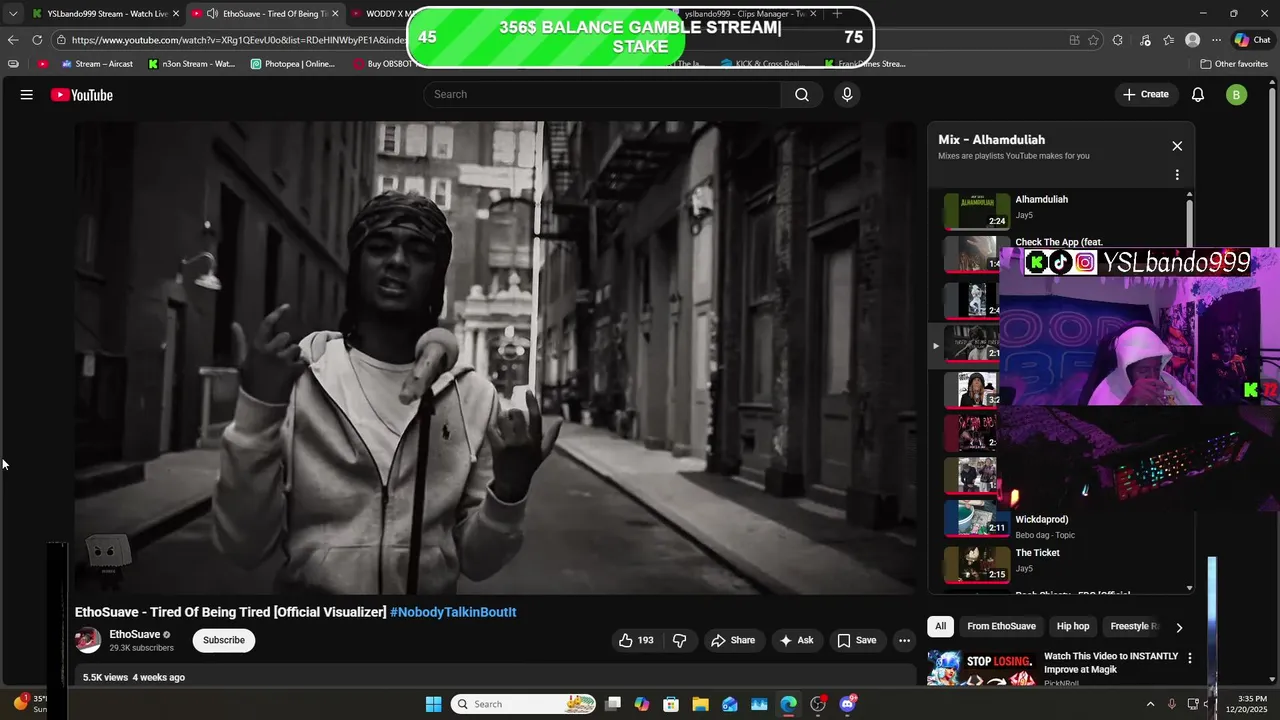The height and width of the screenshot is (720, 1280).
Task: Click the #NobodyTalkinBoutIt hashtag link
Action: click(x=453, y=612)
